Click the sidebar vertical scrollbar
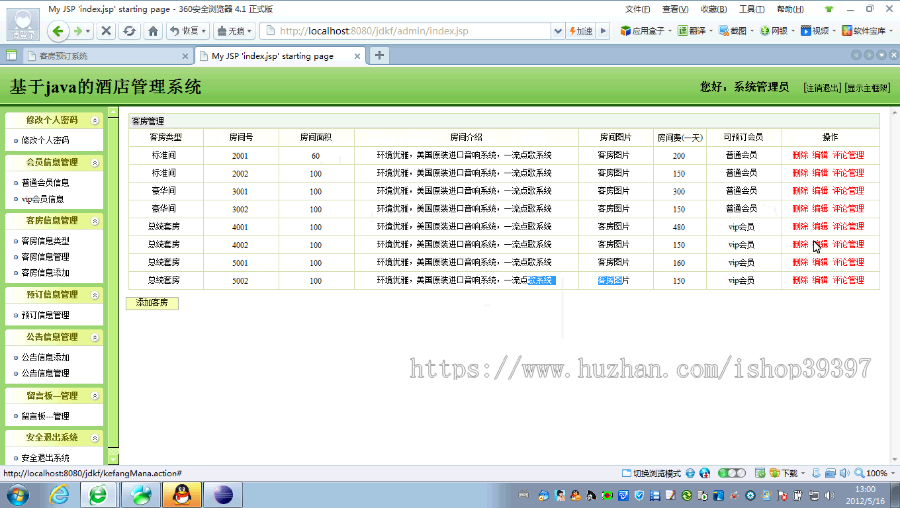 (x=113, y=285)
